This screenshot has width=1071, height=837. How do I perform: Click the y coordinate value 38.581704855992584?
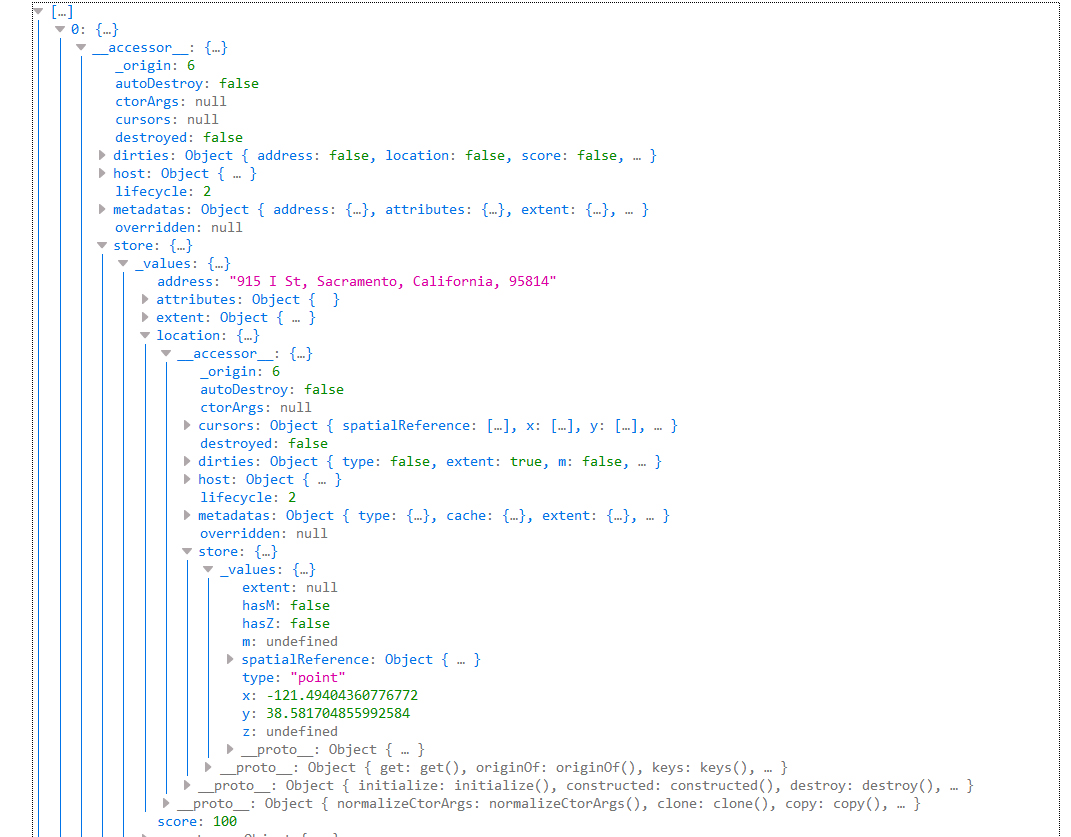[x=337, y=713]
